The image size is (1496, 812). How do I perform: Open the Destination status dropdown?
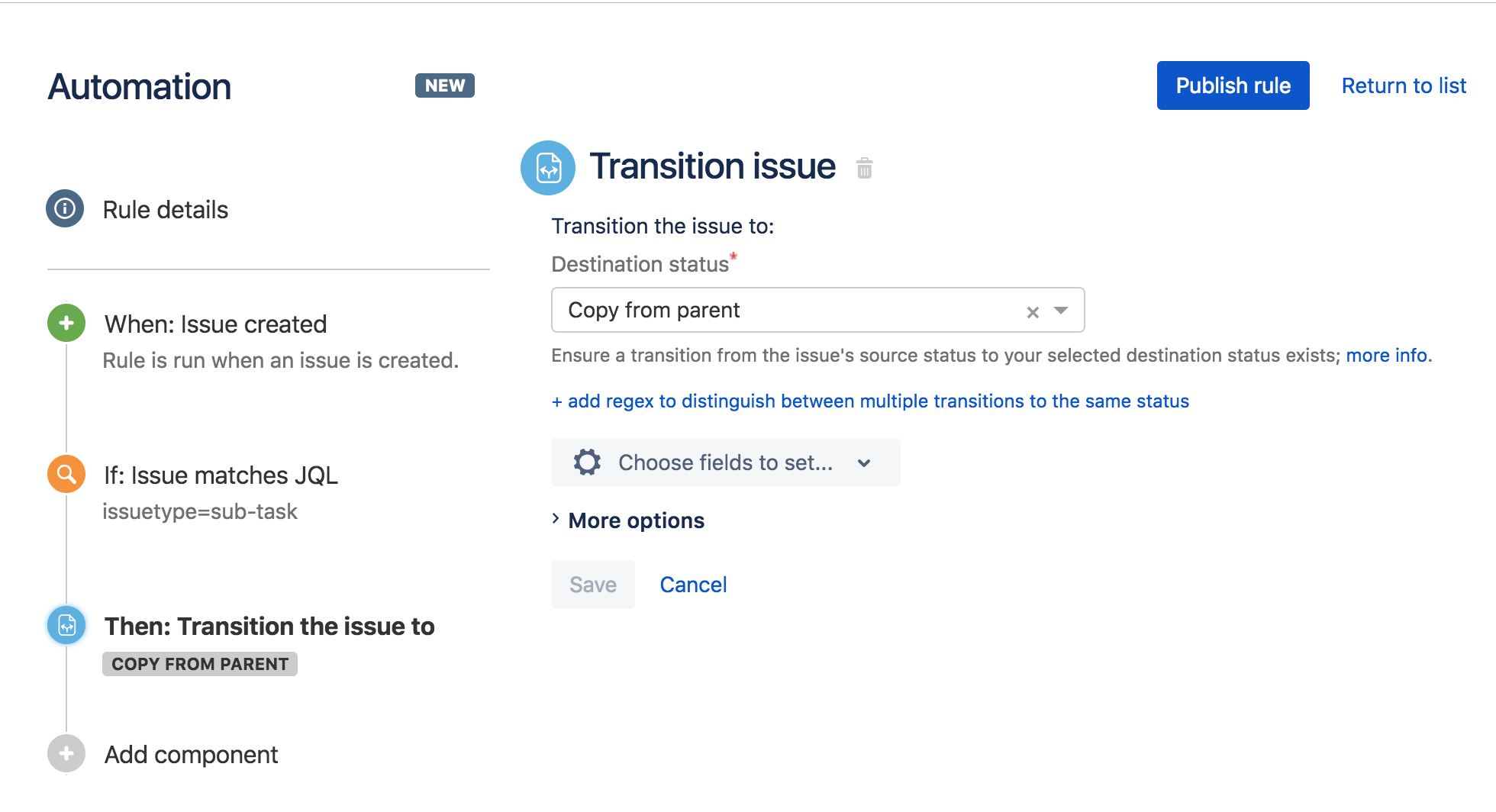tap(1061, 311)
